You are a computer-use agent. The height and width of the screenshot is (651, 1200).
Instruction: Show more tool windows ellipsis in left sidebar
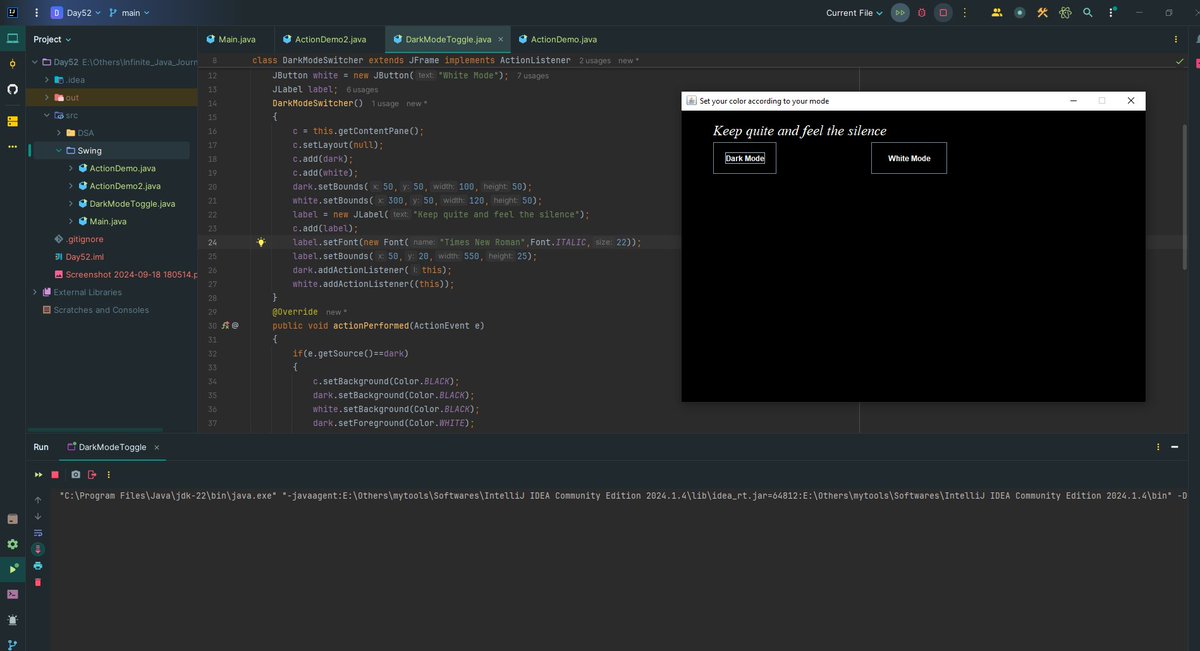click(x=13, y=146)
